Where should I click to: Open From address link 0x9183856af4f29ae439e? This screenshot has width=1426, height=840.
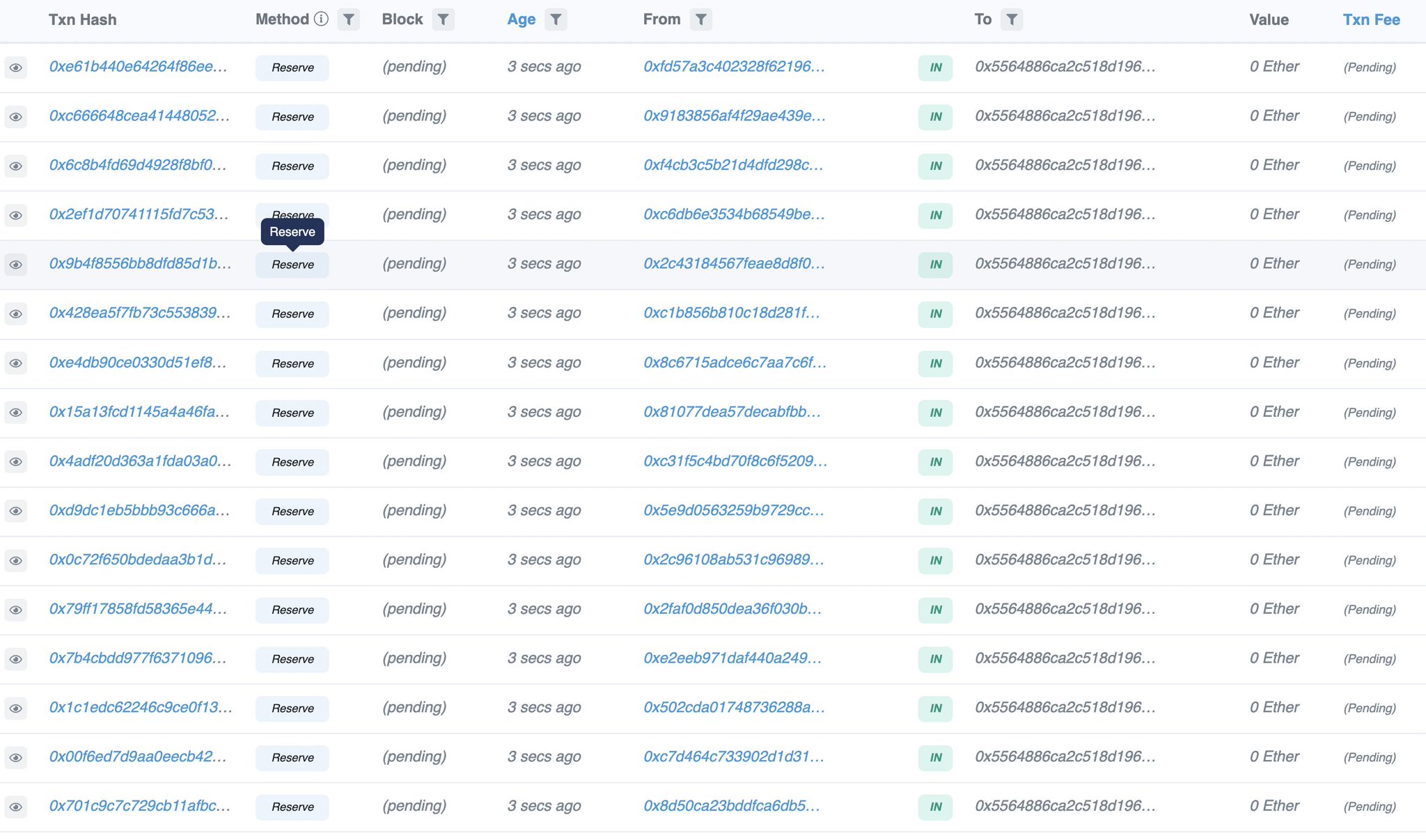[734, 116]
